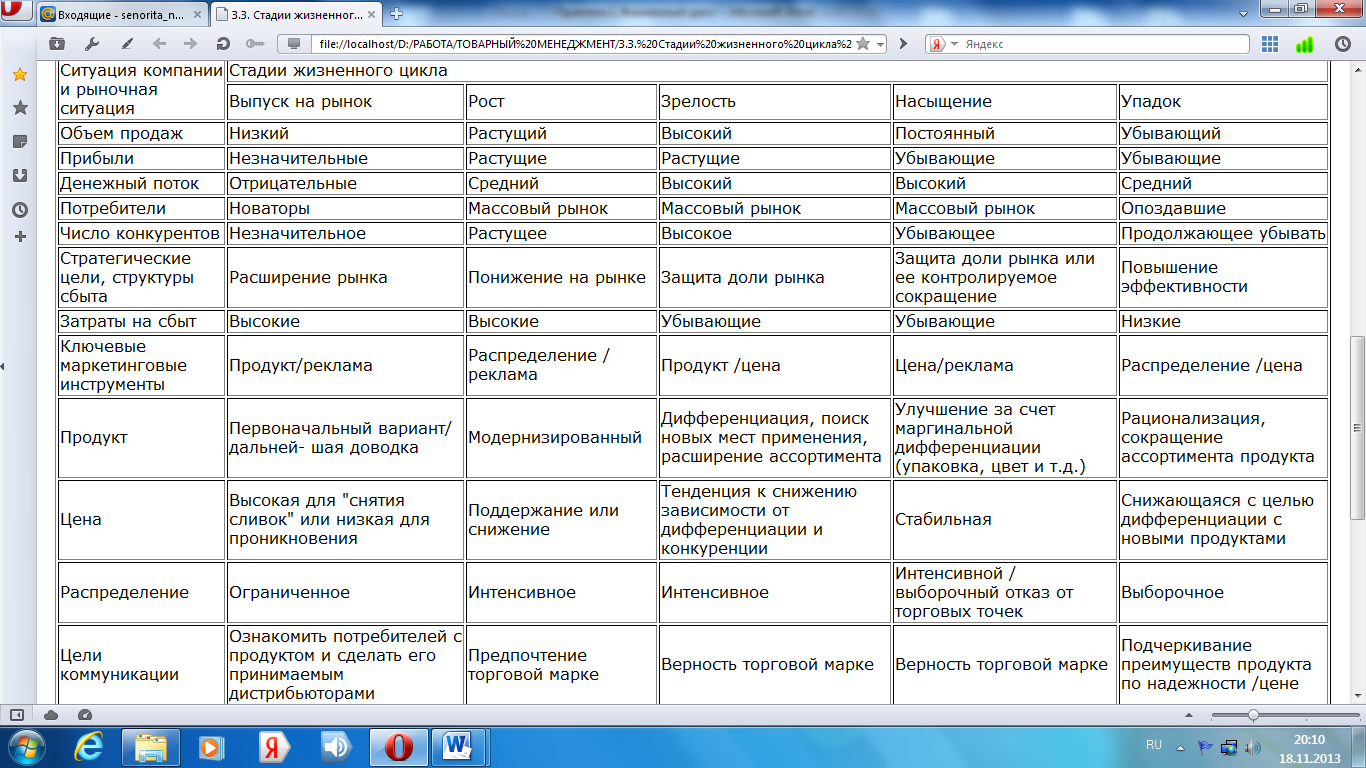
Task: Add a panel with the plus icon
Action: [x=19, y=237]
